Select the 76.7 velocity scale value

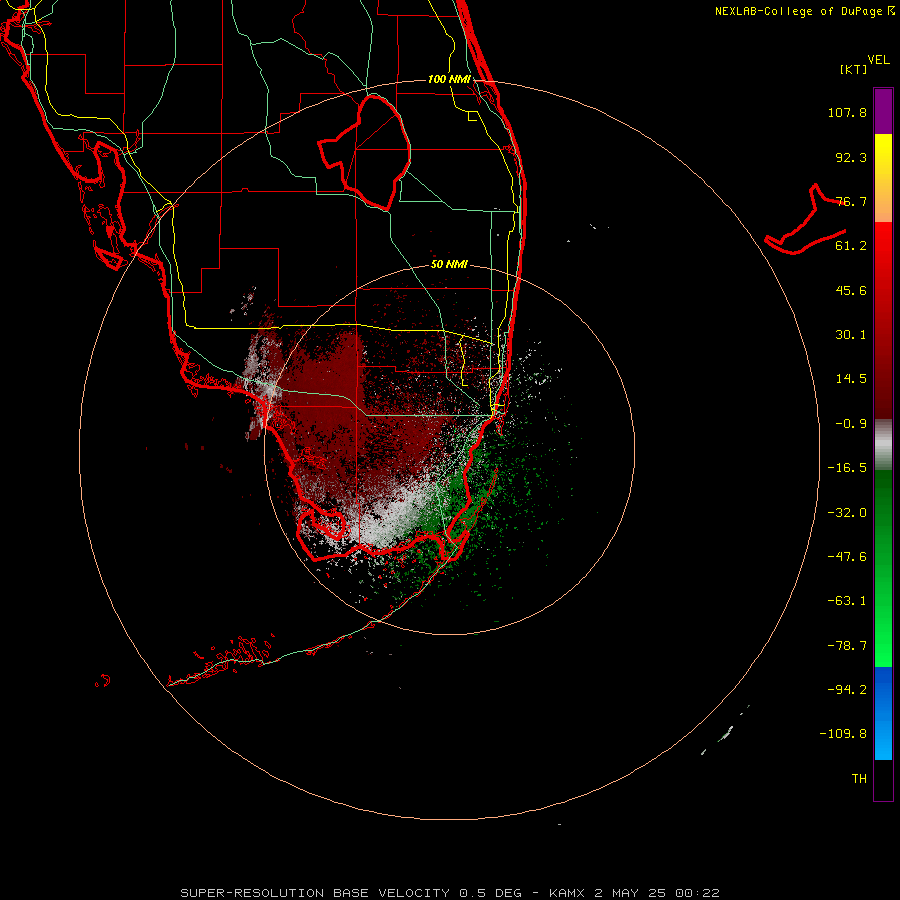tap(851, 201)
